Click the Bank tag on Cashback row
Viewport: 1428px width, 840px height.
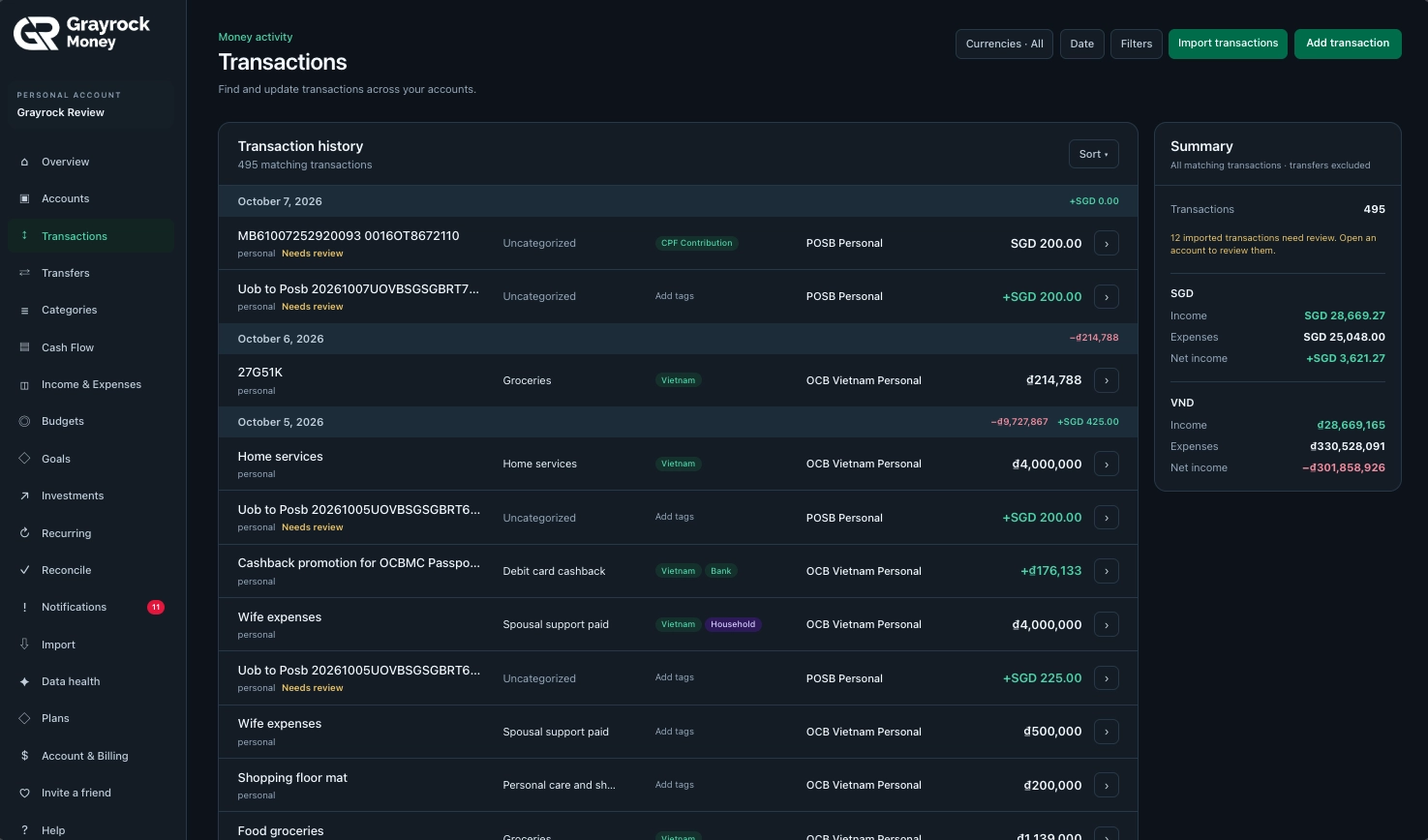coord(721,571)
